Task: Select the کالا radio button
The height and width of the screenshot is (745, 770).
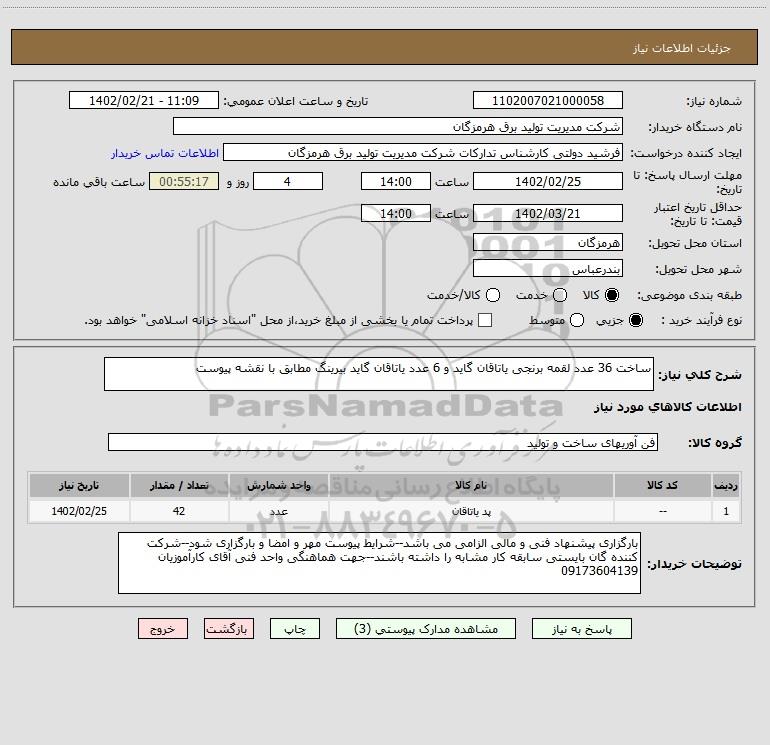Action: pos(612,295)
